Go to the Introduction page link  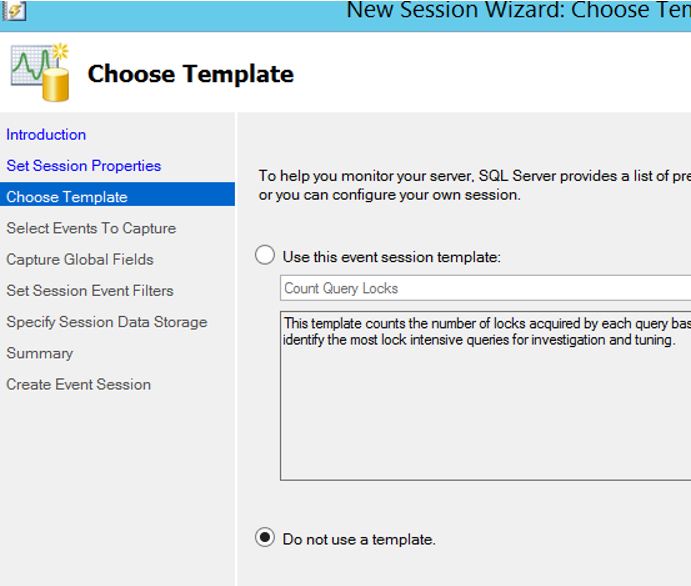click(x=46, y=135)
